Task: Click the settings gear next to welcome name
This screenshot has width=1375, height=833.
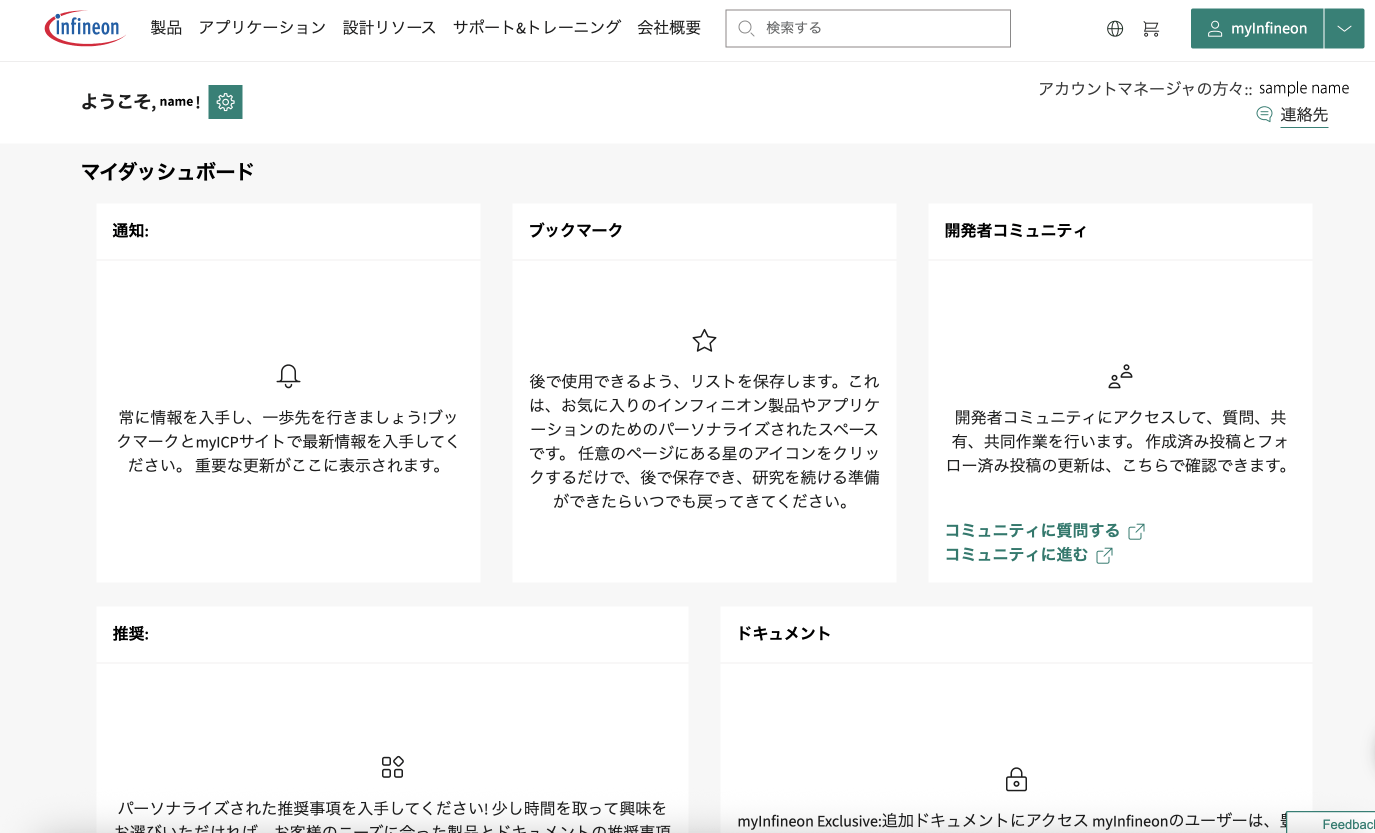Action: (x=225, y=102)
